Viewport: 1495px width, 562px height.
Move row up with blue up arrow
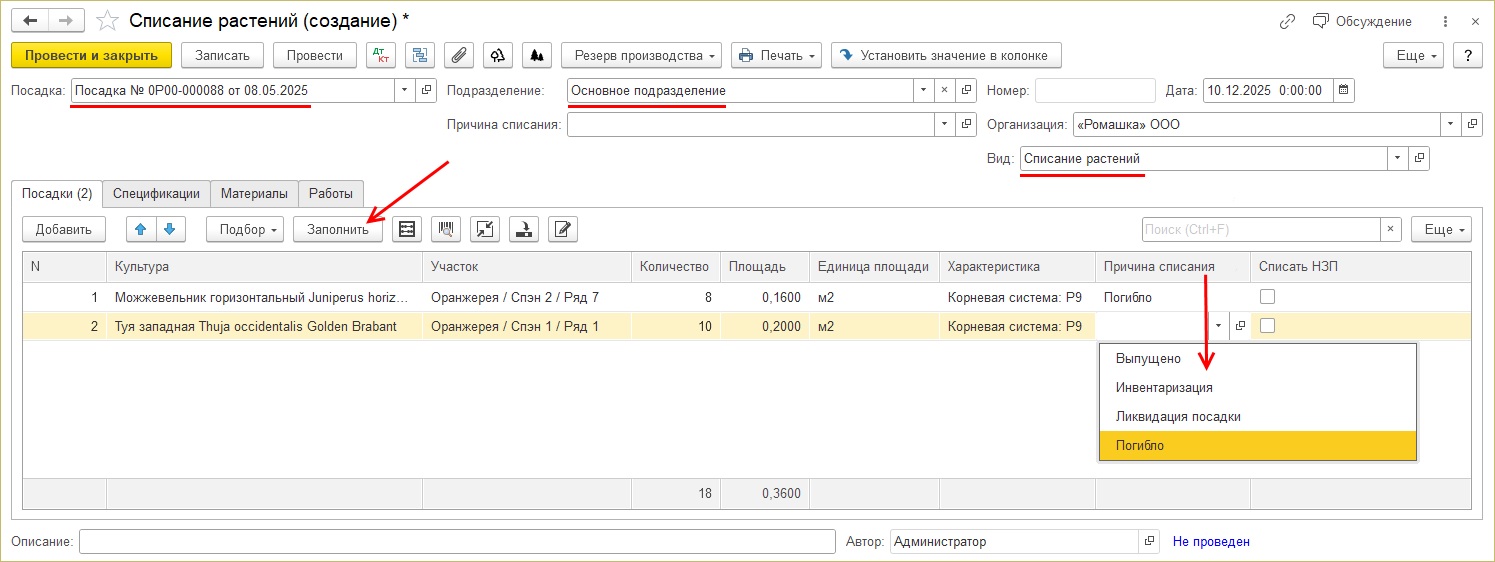[x=140, y=229]
